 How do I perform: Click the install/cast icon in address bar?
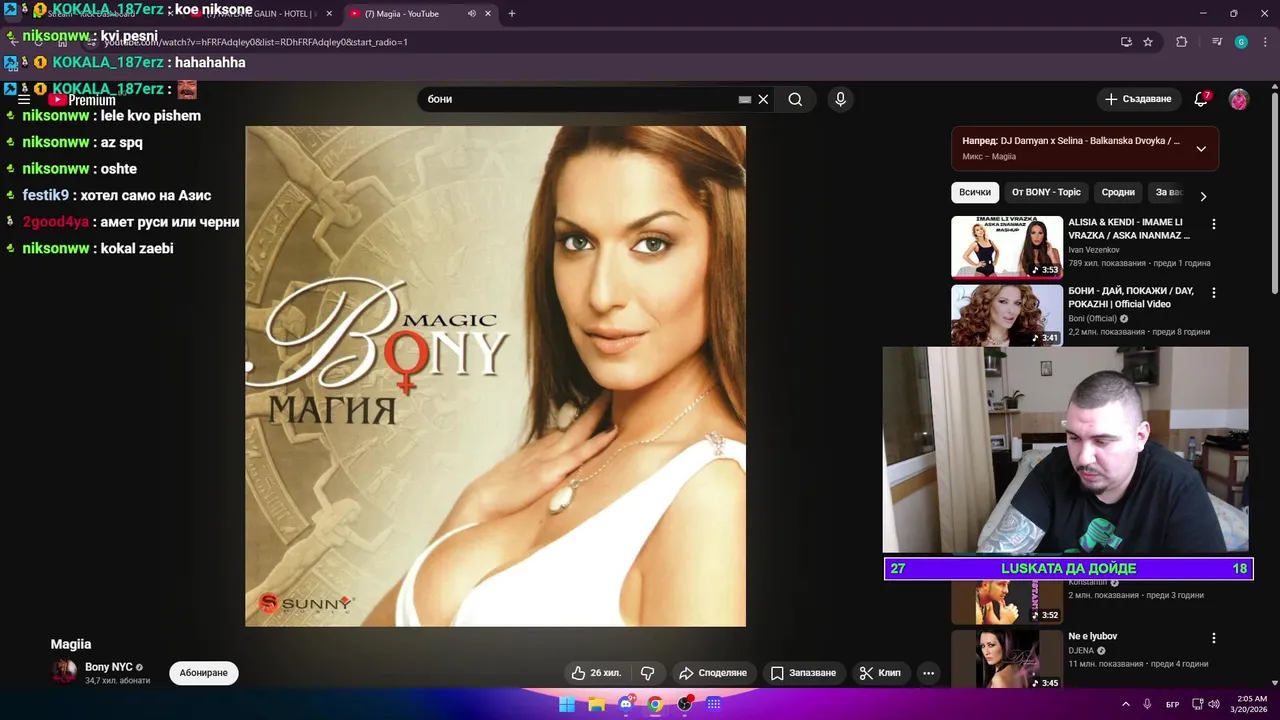pos(1126,42)
